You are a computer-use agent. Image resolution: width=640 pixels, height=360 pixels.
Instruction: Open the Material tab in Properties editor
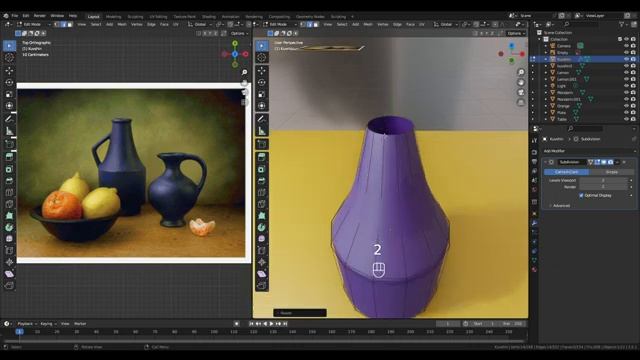click(534, 269)
